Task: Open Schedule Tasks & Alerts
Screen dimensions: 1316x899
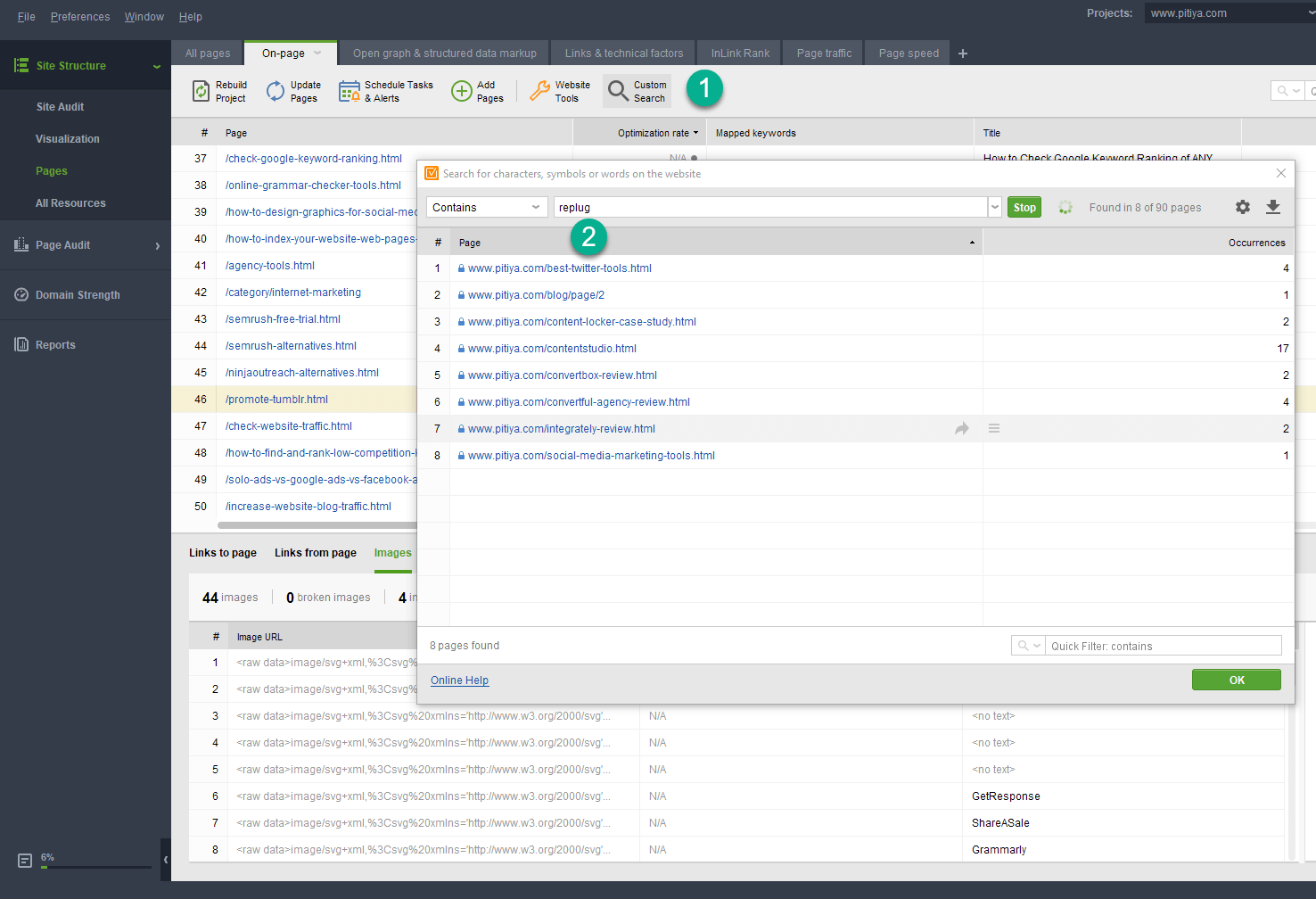Action: click(x=386, y=91)
